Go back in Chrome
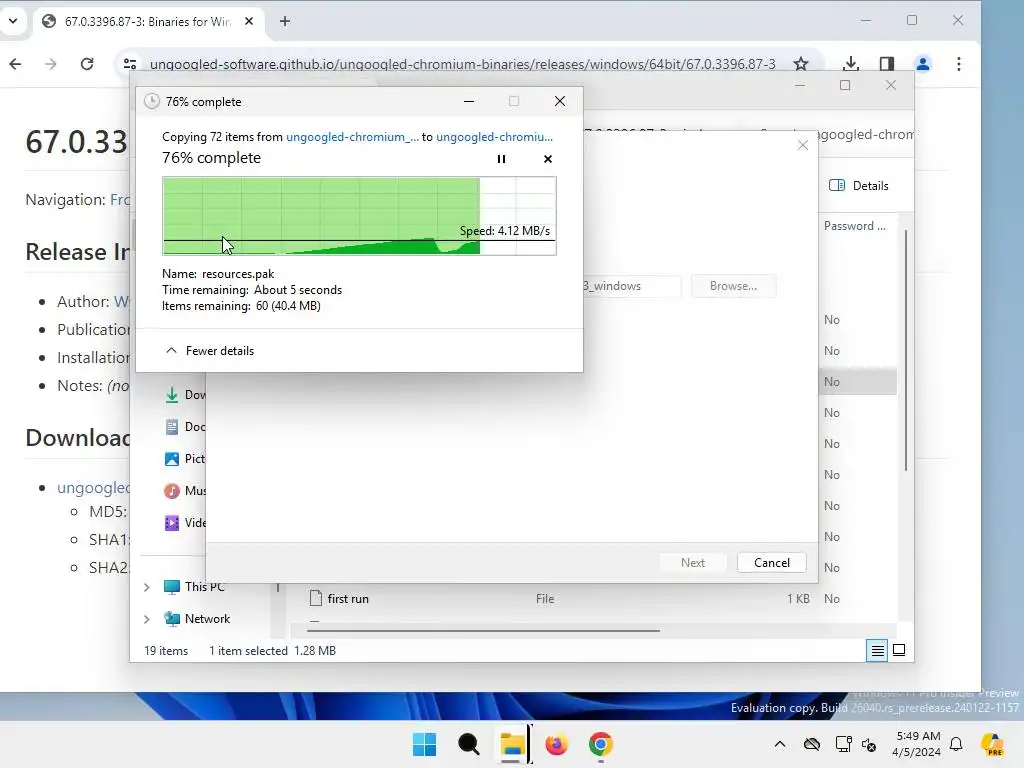This screenshot has width=1024, height=768. [x=15, y=64]
